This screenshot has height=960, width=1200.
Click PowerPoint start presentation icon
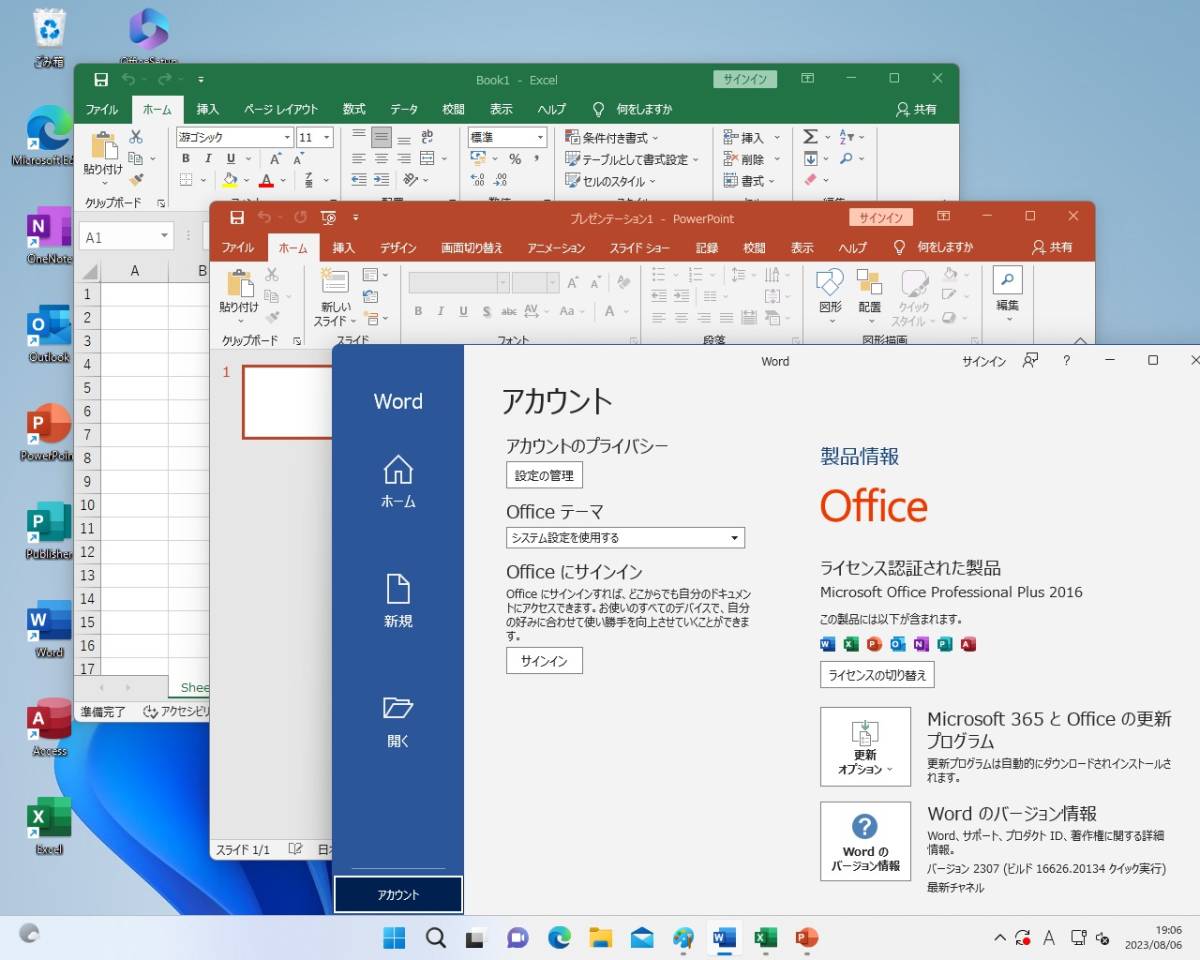tap(328, 217)
